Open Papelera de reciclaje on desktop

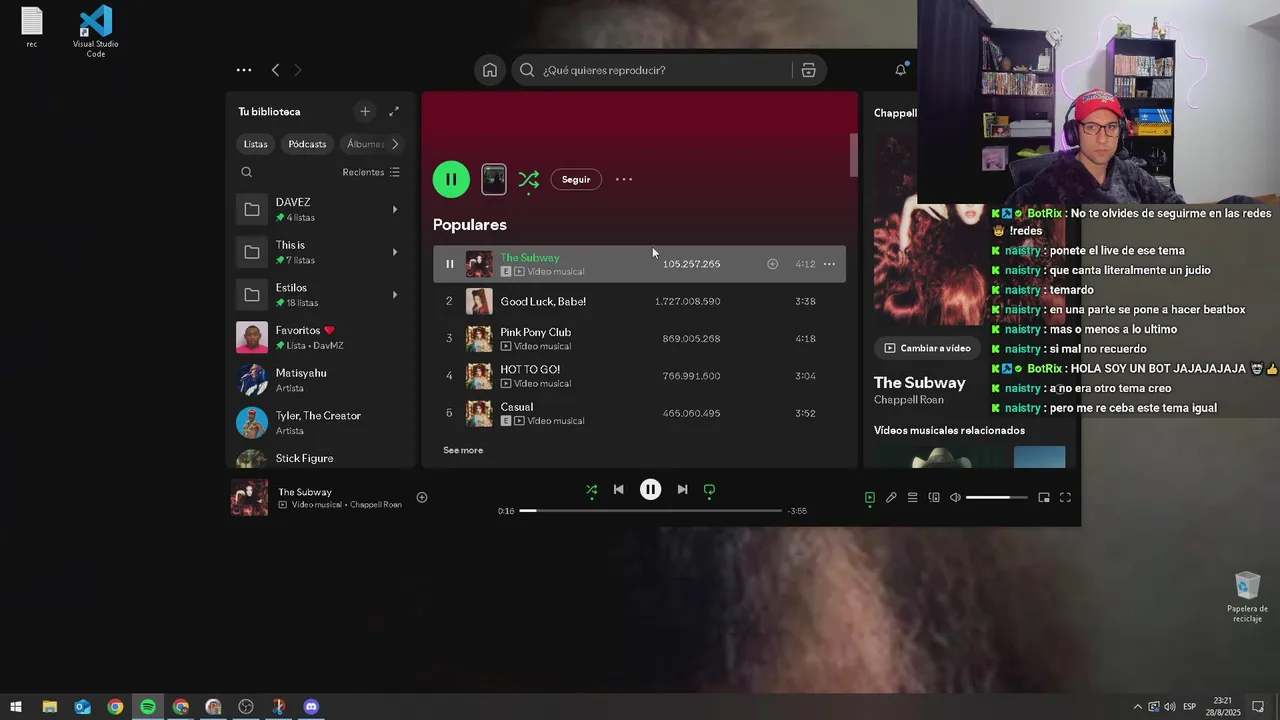1247,597
